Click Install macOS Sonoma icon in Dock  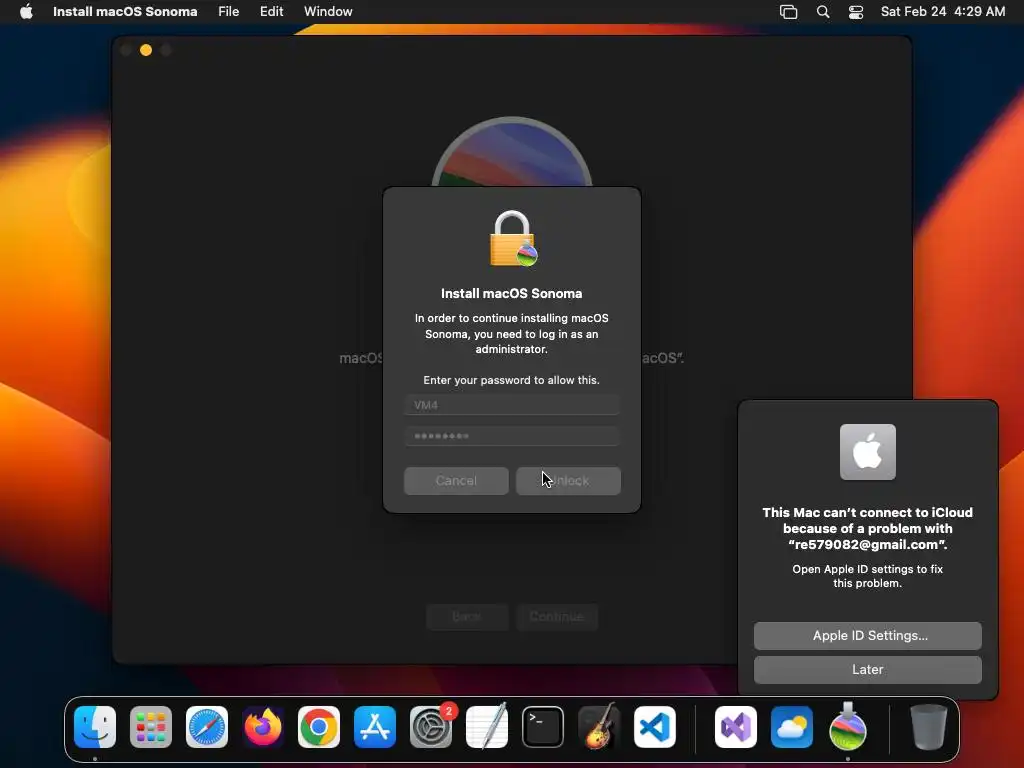click(x=848, y=727)
